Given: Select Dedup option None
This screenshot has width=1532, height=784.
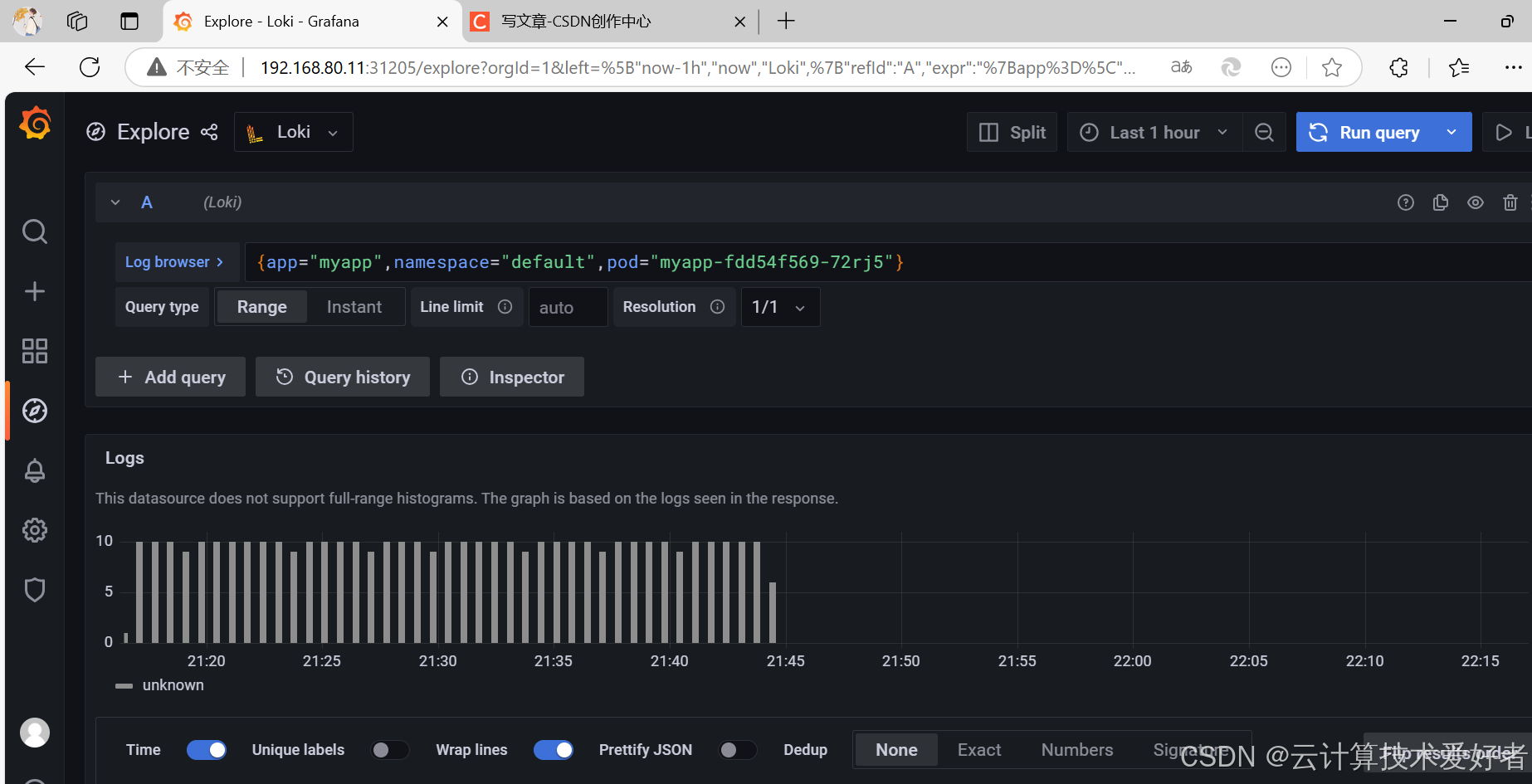Looking at the screenshot, I should point(896,750).
